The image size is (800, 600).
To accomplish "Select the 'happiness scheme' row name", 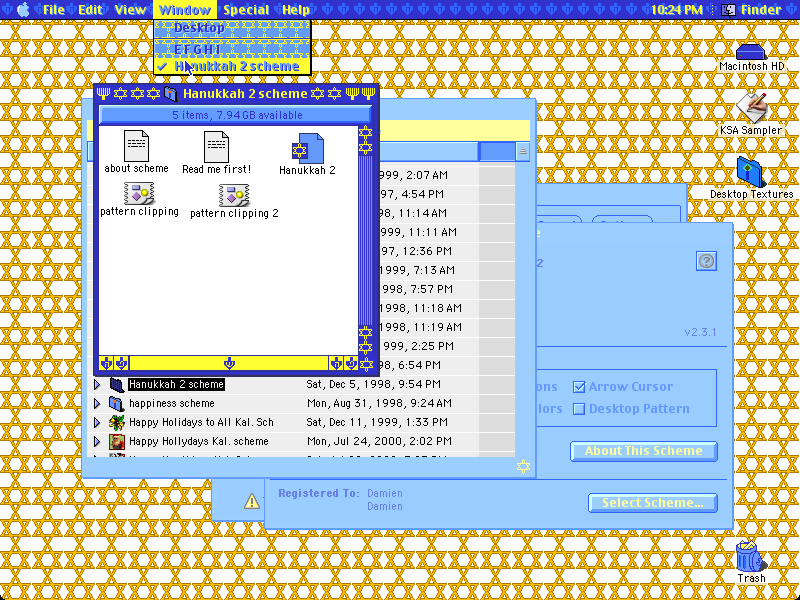I will pyautogui.click(x=171, y=404).
